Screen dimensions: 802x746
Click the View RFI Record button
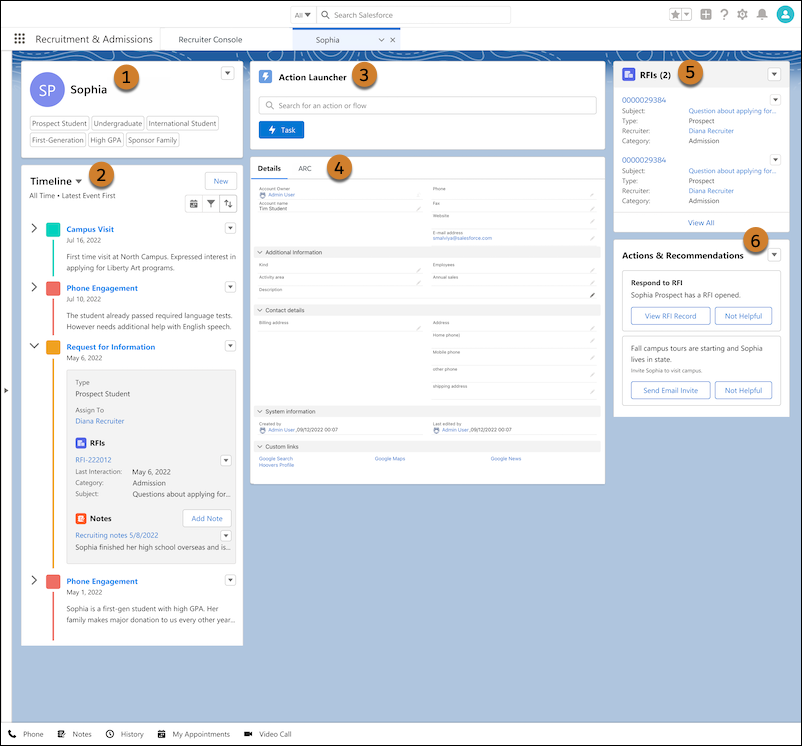coord(669,315)
